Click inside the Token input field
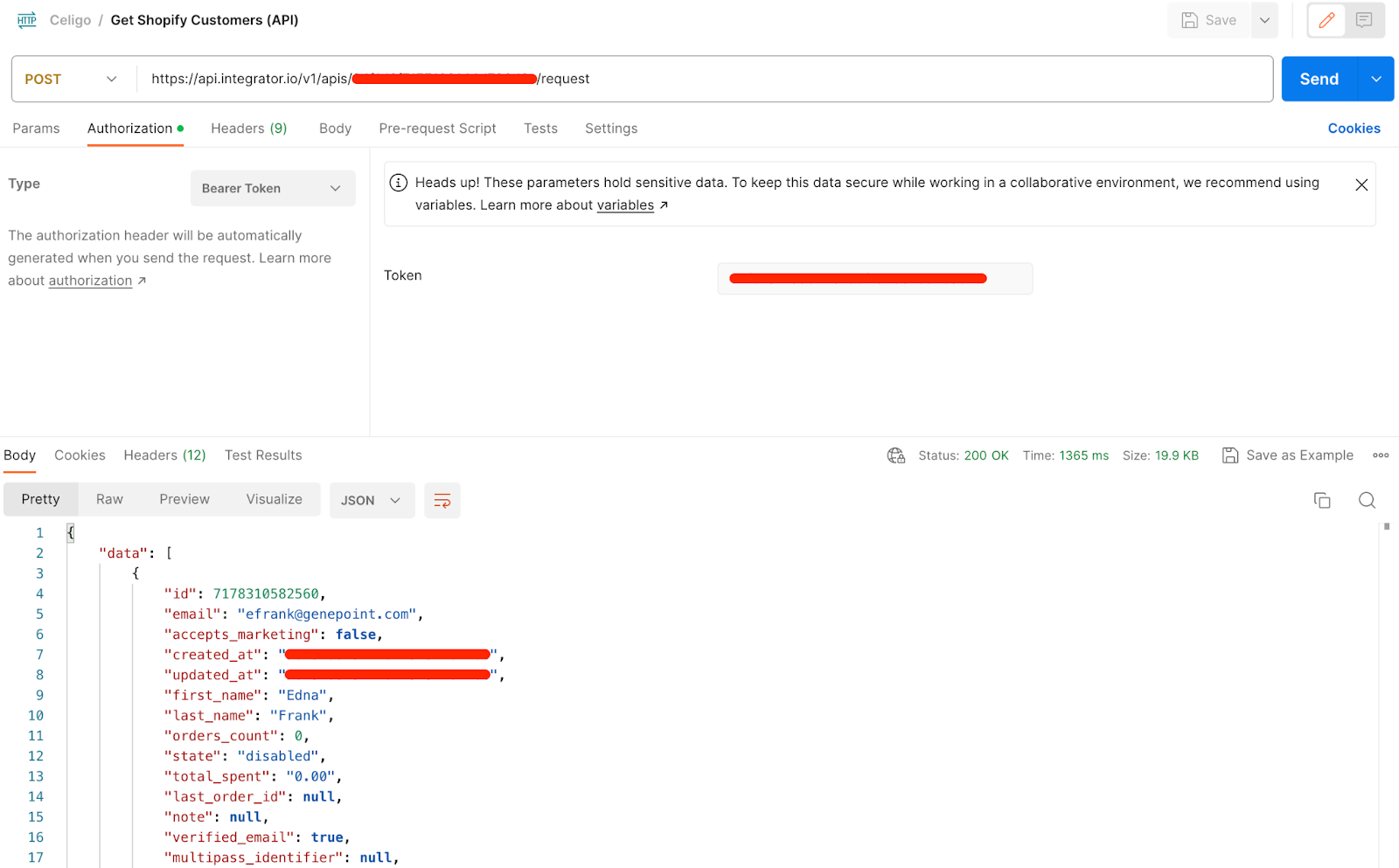Viewport: 1399px width, 868px height. [x=874, y=278]
